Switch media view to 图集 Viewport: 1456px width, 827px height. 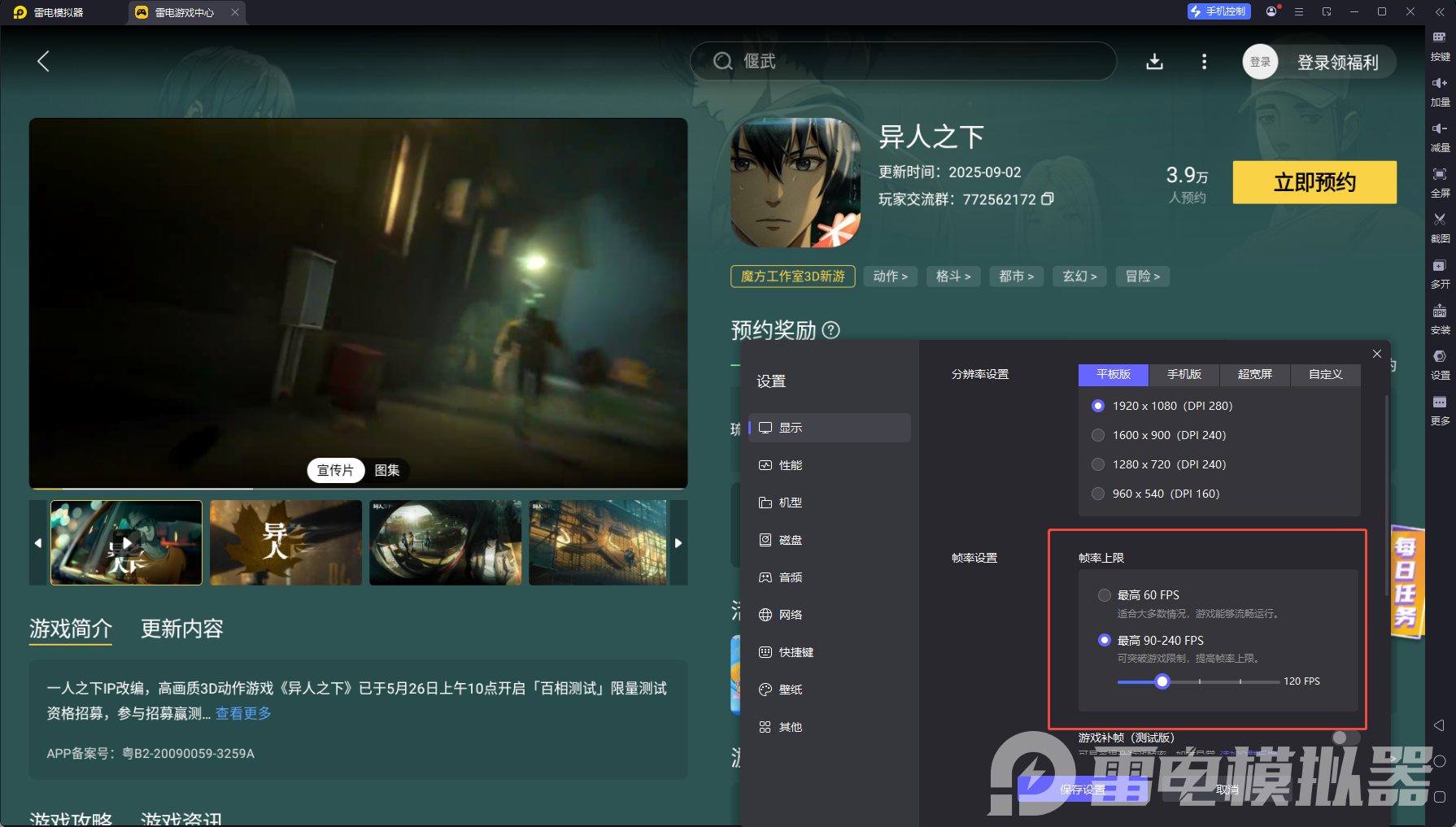387,470
